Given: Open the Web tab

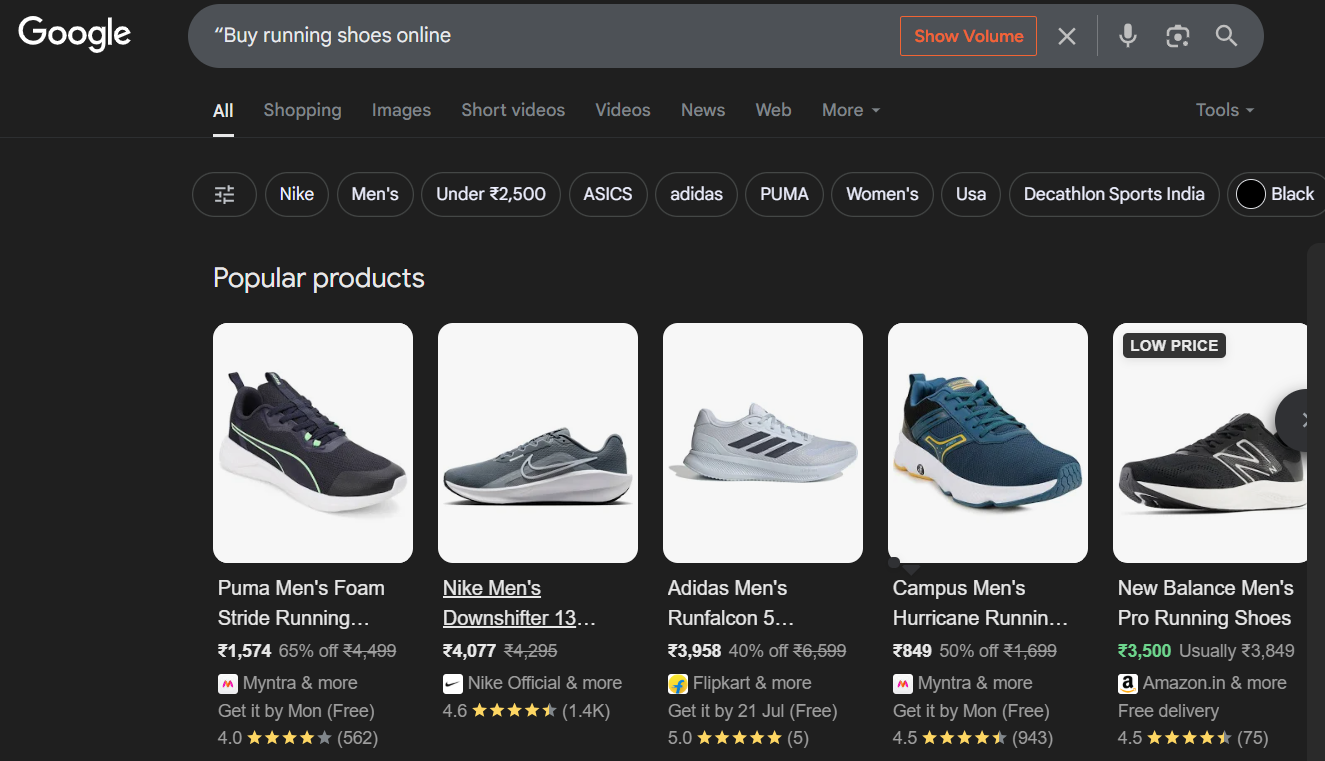Looking at the screenshot, I should tap(773, 110).
